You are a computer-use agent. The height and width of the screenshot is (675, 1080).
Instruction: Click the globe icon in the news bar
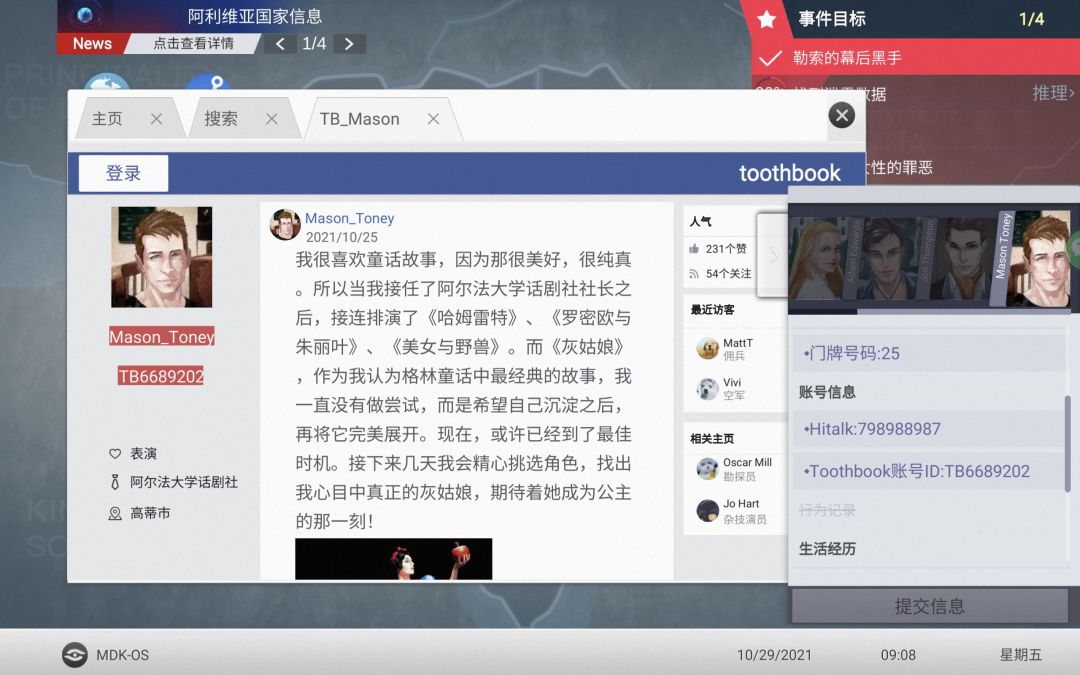pyautogui.click(x=85, y=15)
